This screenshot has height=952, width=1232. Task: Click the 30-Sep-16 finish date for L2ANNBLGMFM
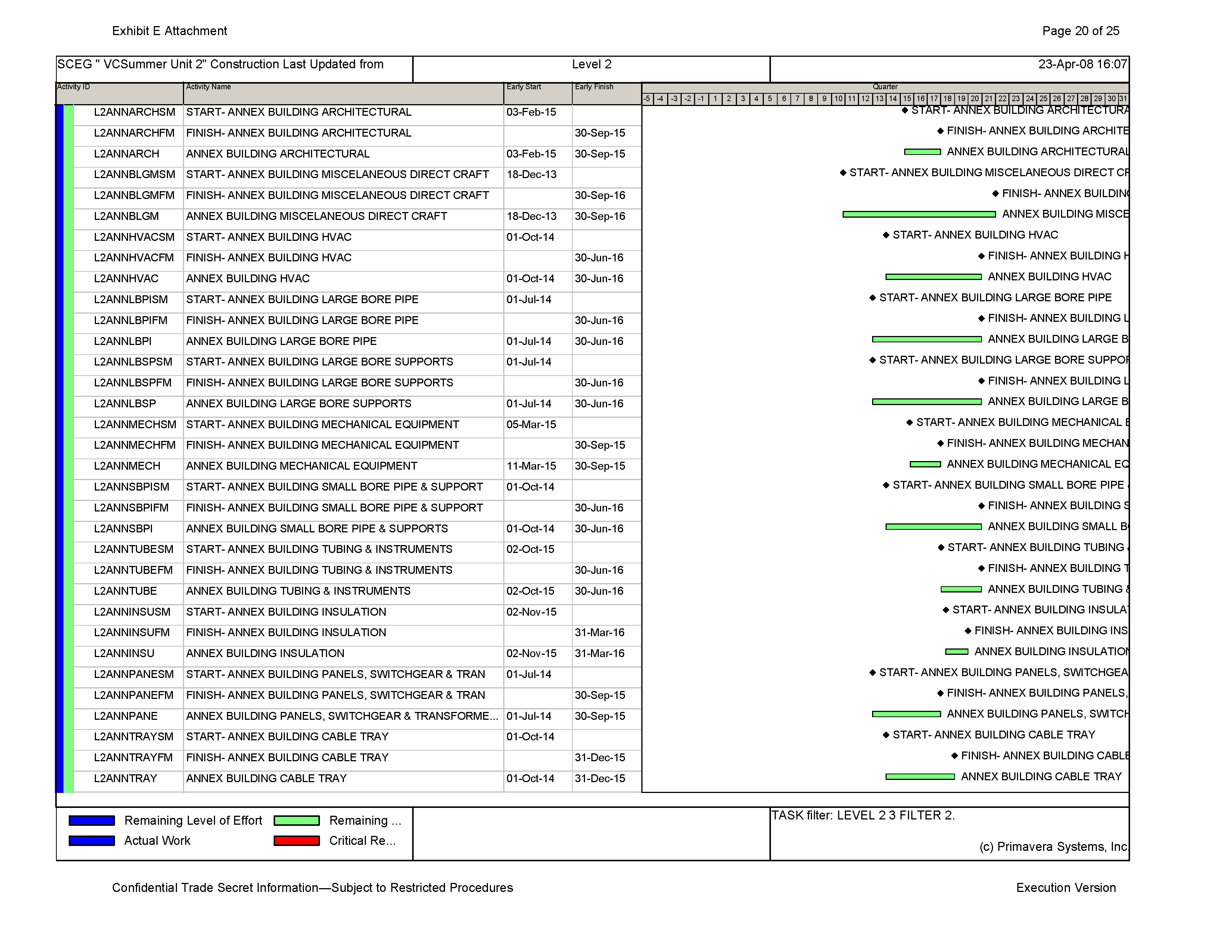600,196
